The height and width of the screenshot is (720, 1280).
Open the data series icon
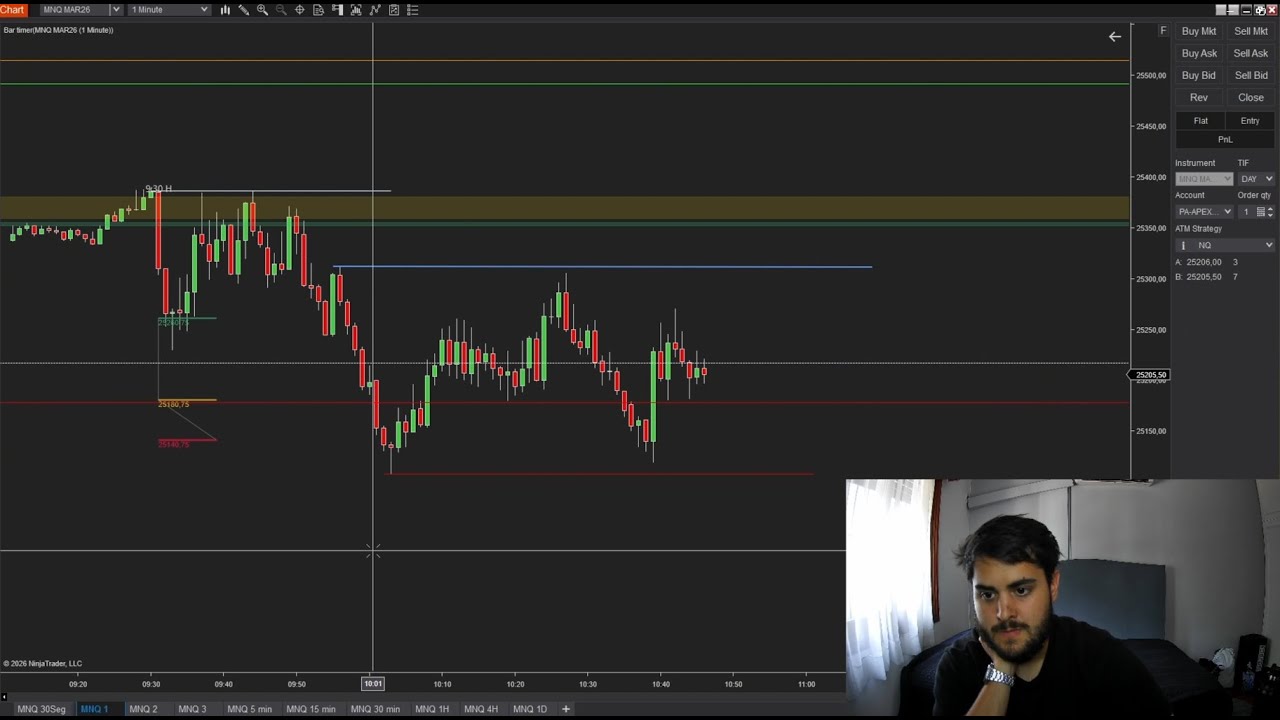[356, 9]
